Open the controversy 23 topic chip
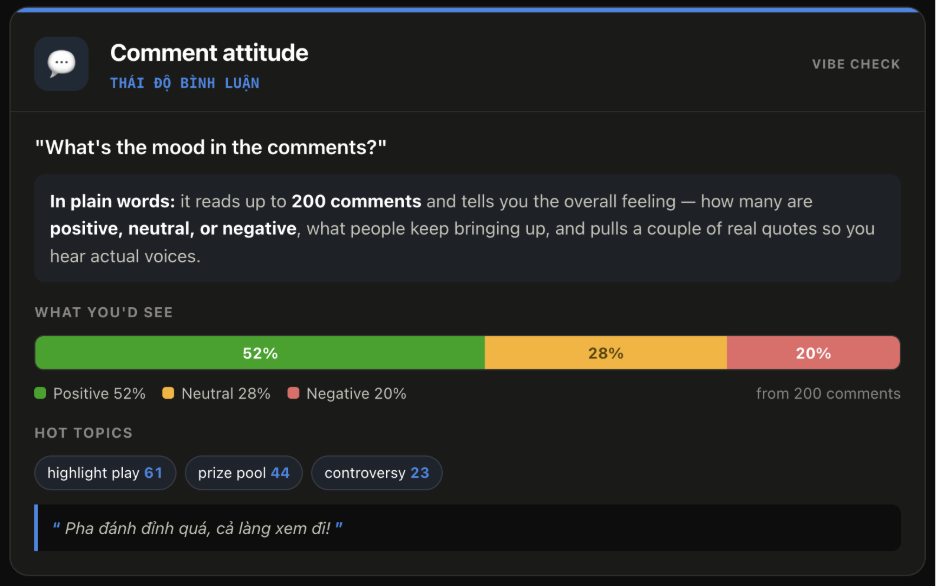The width and height of the screenshot is (936, 586). pos(377,473)
